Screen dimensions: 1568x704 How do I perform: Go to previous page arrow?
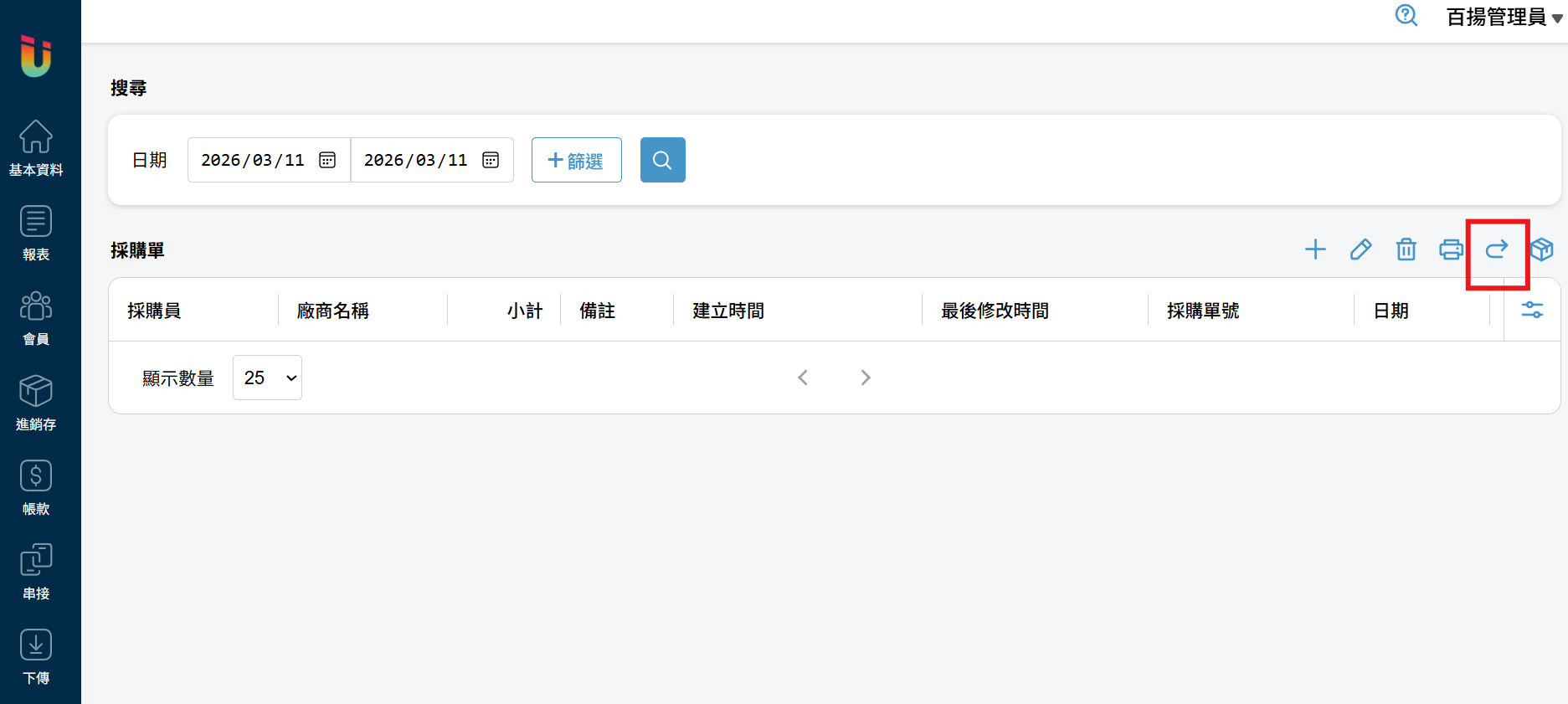(803, 378)
